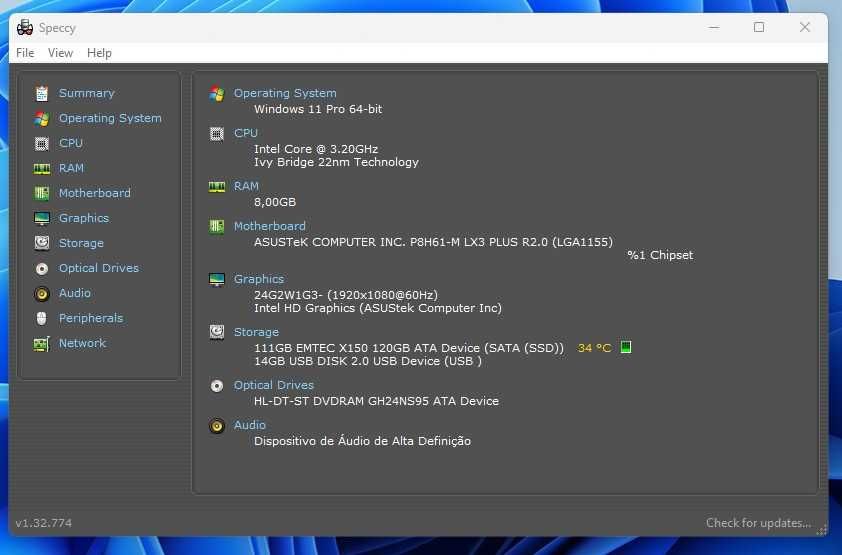Image resolution: width=842 pixels, height=555 pixels.
Task: Click the '24G2W1G3- (1920x1080@60Hz)' monitor text
Action: coord(346,295)
